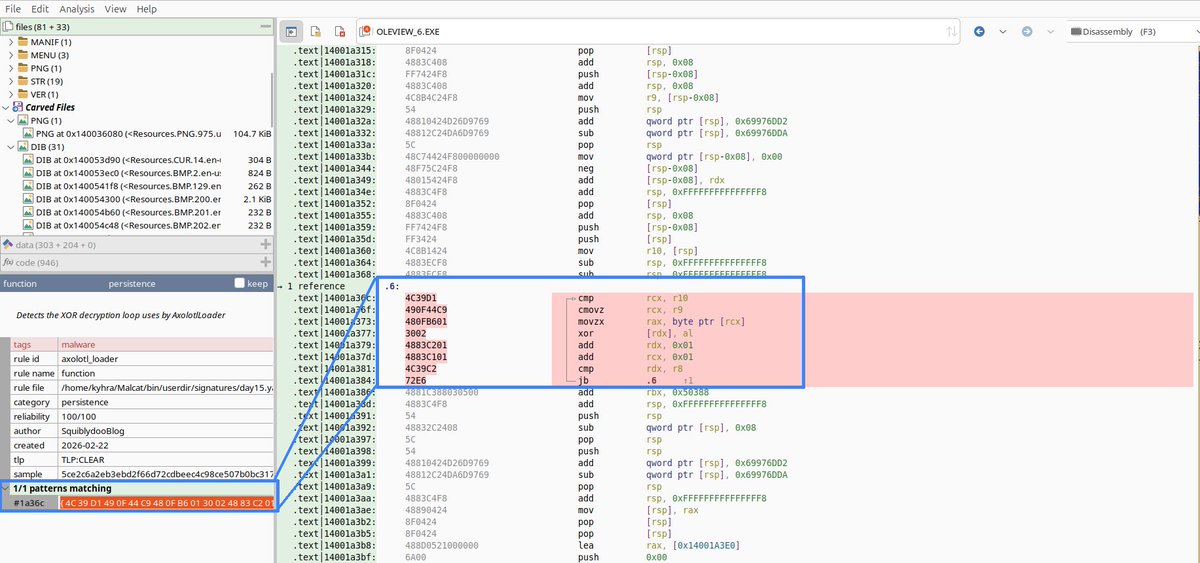Select the VER folder icon

click(x=23, y=94)
